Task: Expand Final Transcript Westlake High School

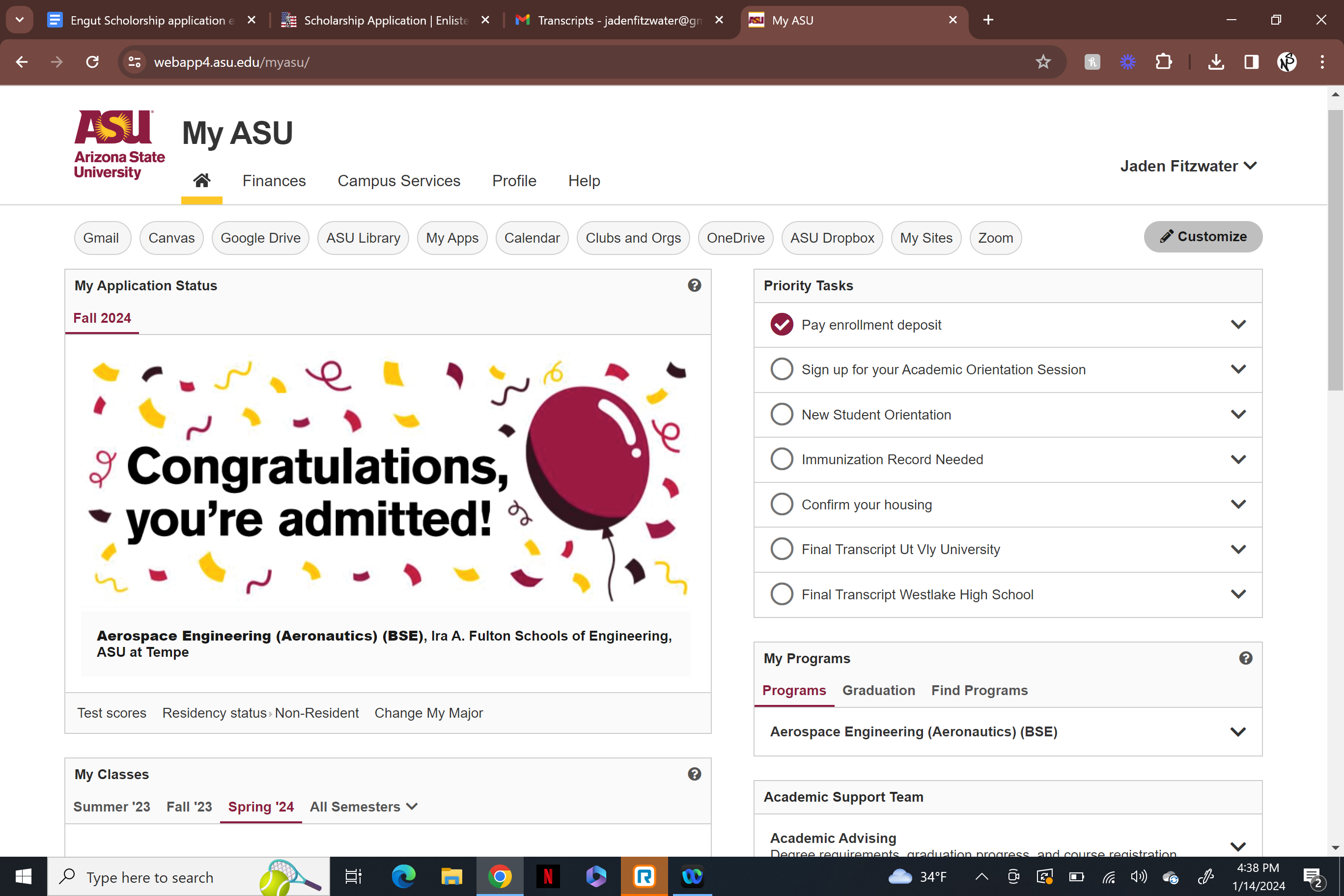Action: point(1238,594)
